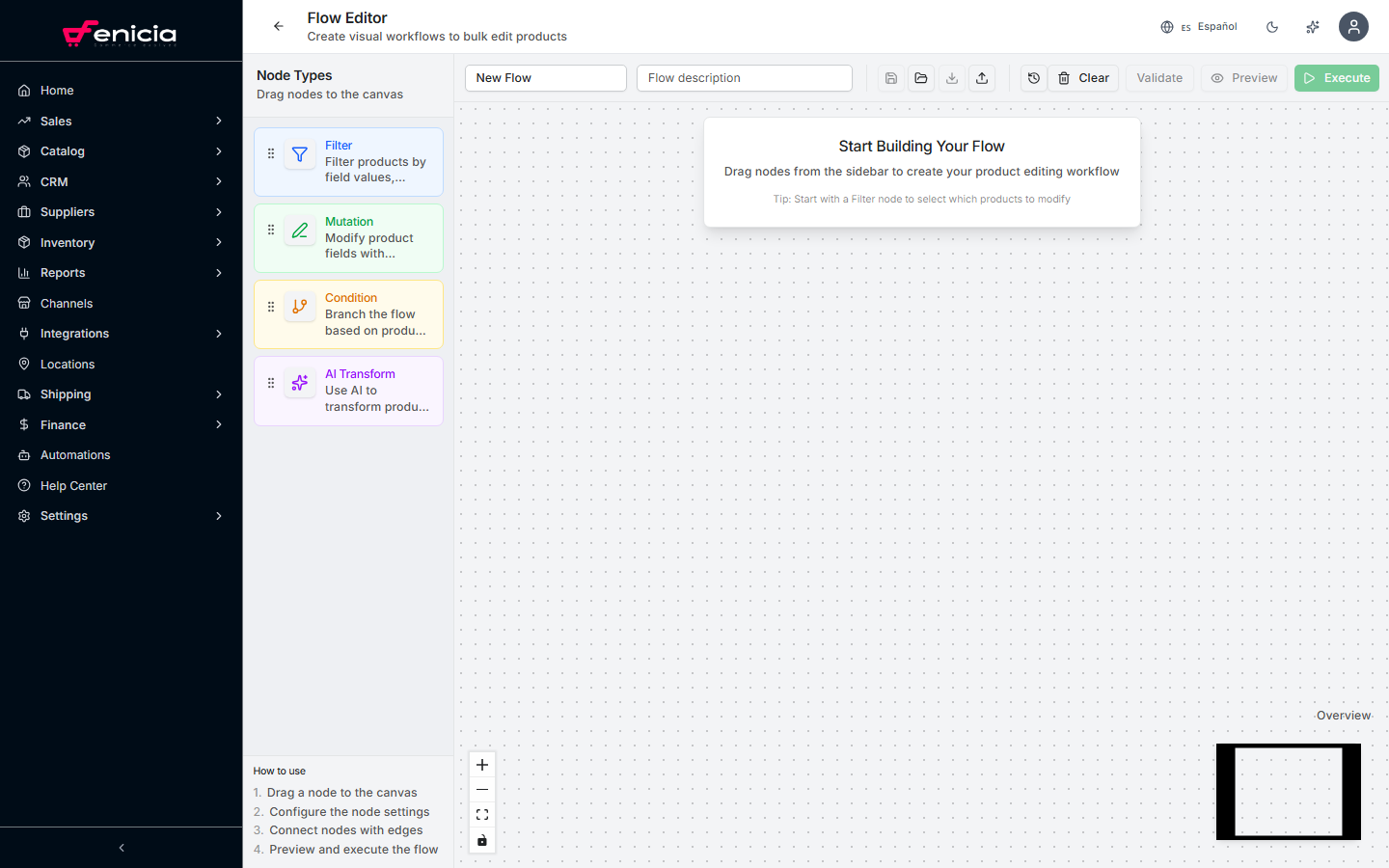1389x868 pixels.
Task: Collapse the navigation sidebar
Action: (x=121, y=848)
